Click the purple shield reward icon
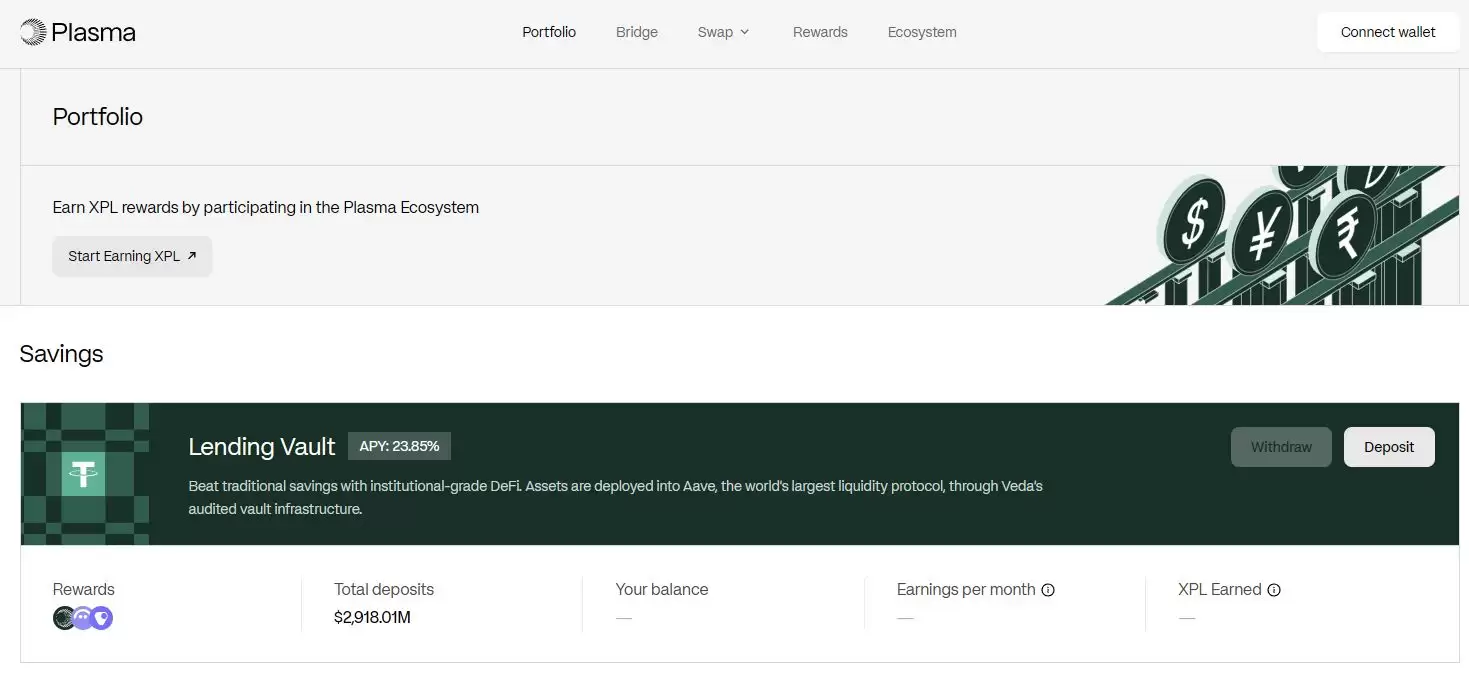 (x=102, y=618)
